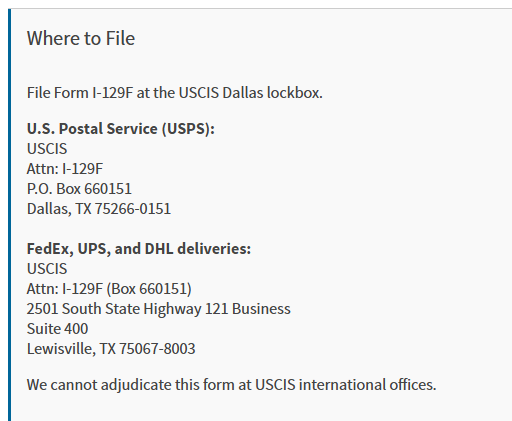Click the "We cannot adjudicate" sentence
Screen dimensions: 512x421
tap(231, 385)
